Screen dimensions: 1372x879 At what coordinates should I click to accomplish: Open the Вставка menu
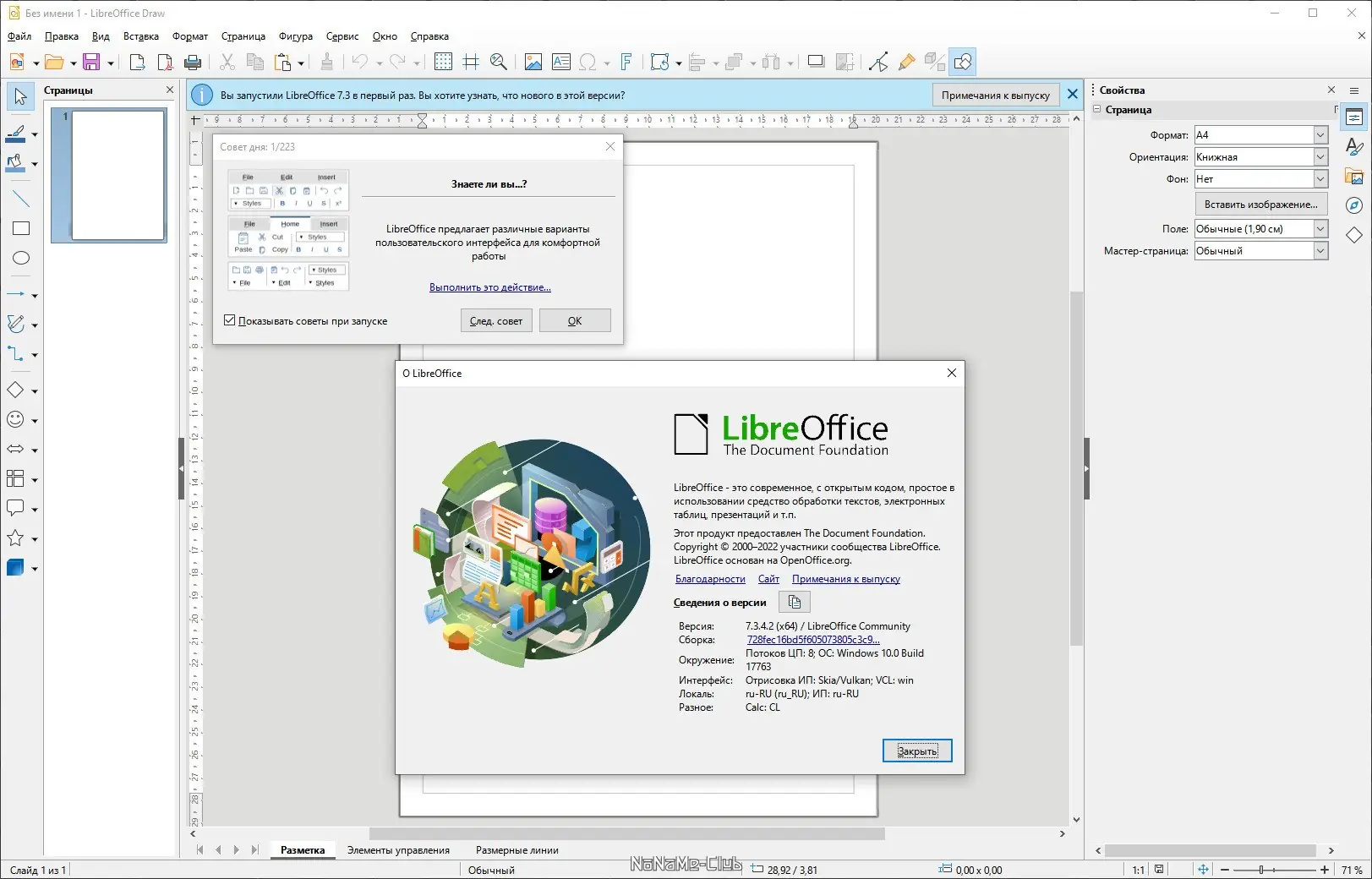(141, 36)
